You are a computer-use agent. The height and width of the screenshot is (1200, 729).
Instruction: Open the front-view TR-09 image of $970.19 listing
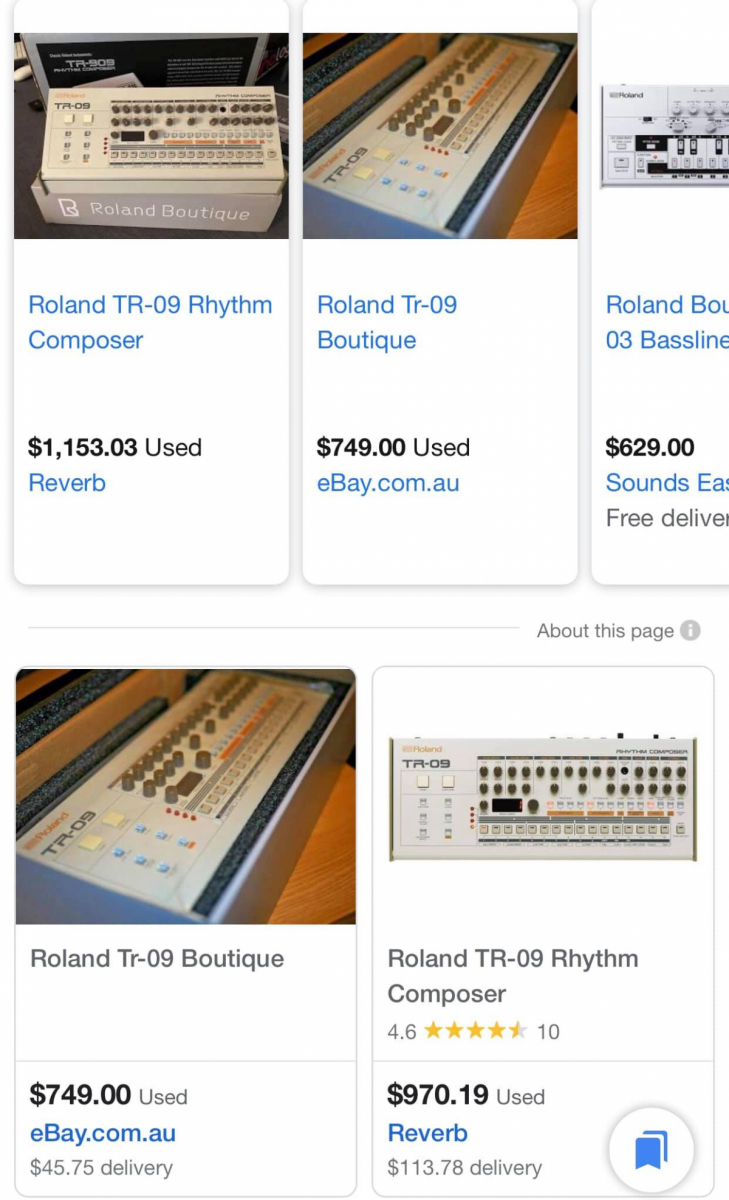(543, 796)
